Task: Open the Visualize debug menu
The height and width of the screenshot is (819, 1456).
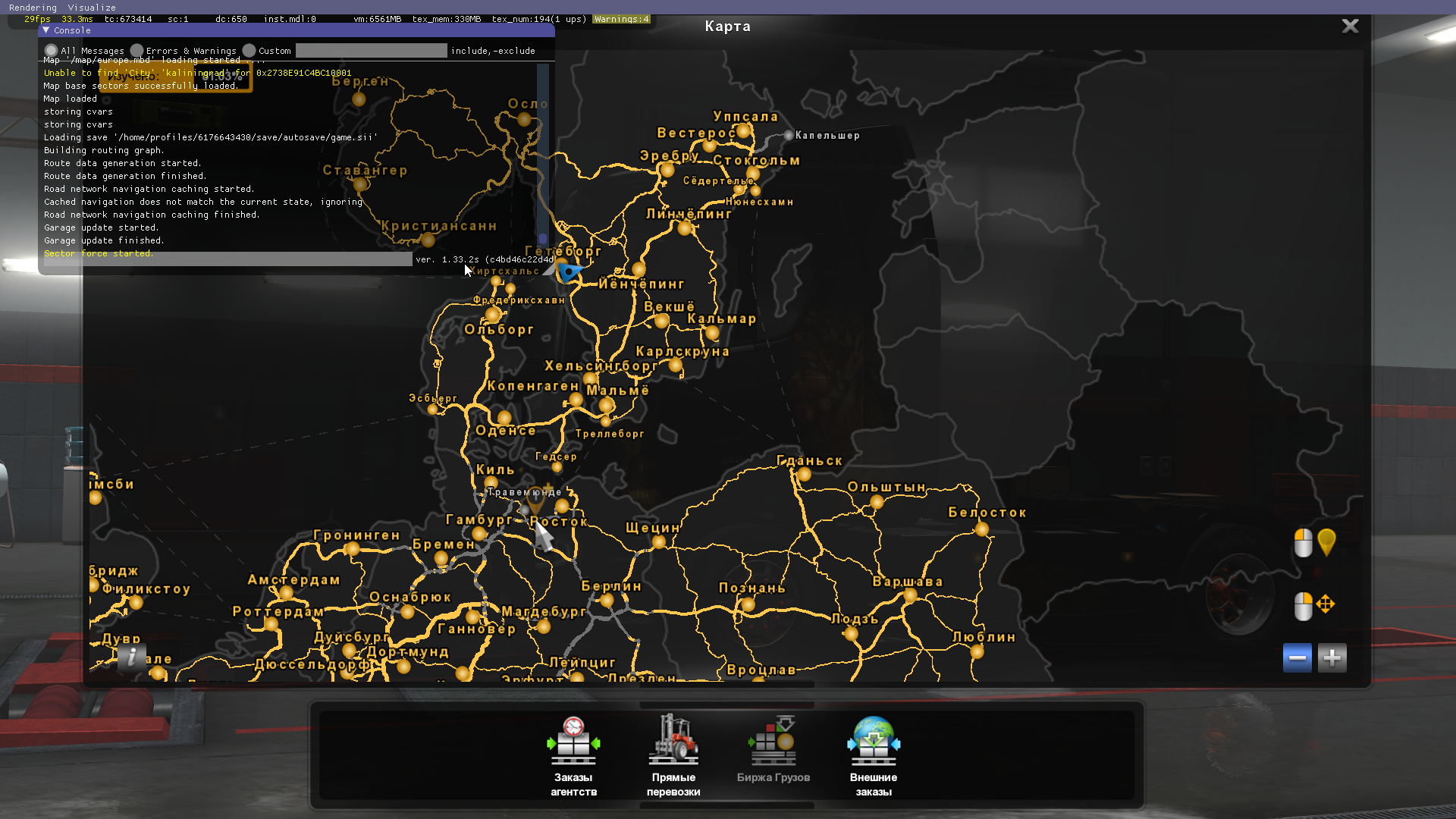Action: 92,8
